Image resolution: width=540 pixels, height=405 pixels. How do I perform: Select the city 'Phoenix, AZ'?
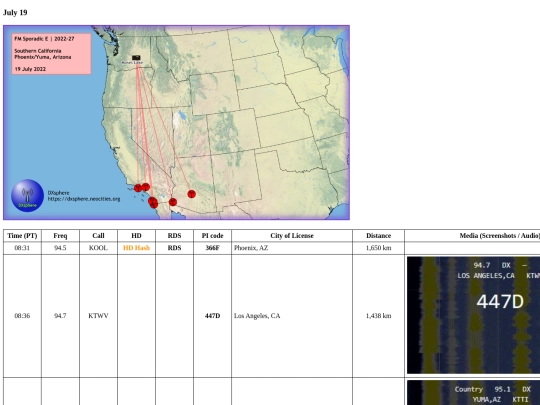(251, 248)
